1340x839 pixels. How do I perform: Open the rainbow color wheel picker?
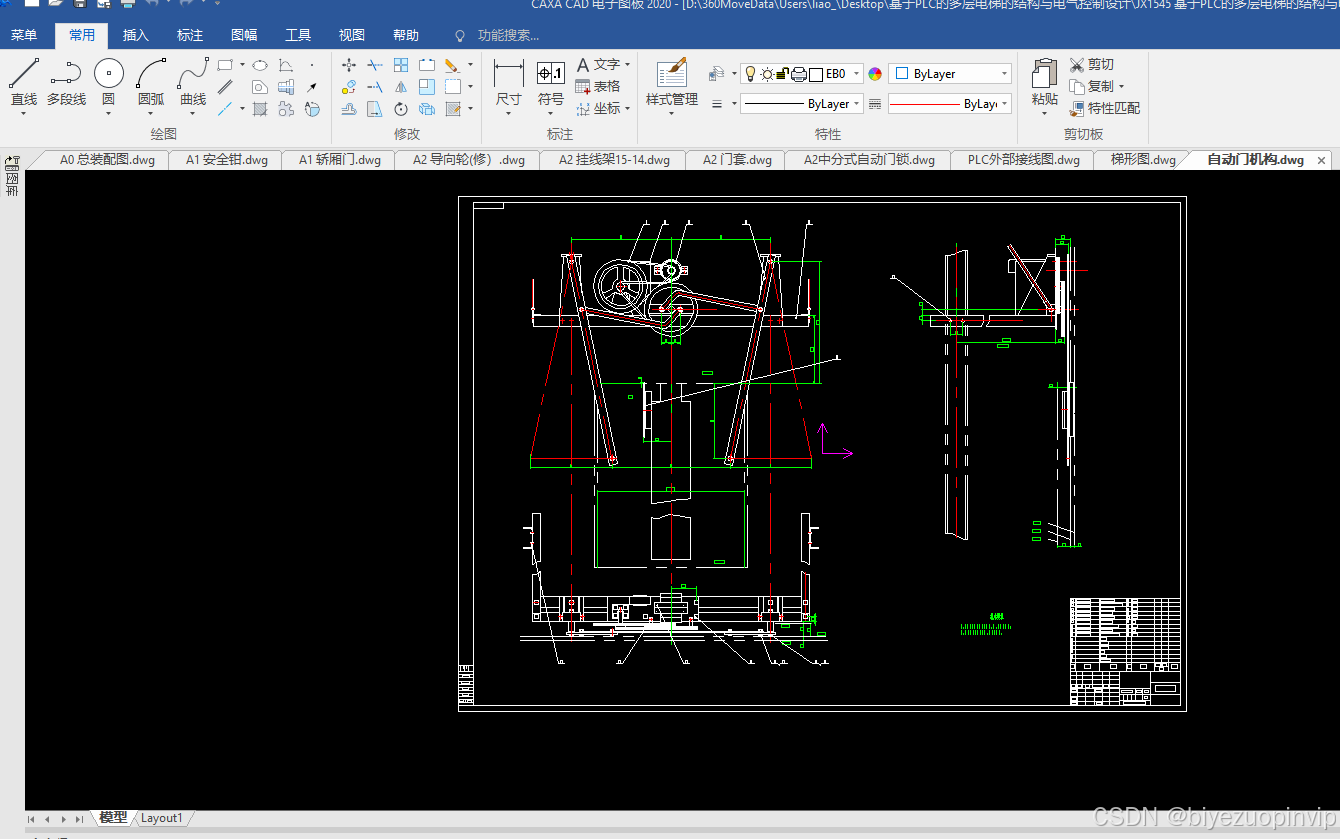point(875,73)
